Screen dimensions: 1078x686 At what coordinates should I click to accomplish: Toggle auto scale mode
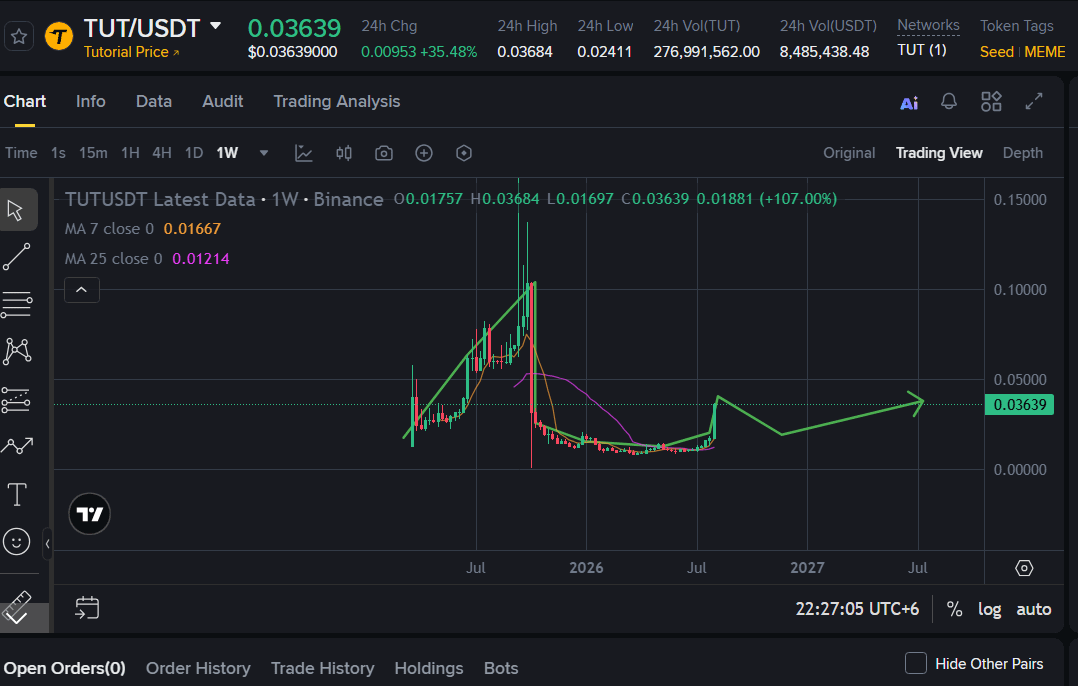(x=1033, y=609)
